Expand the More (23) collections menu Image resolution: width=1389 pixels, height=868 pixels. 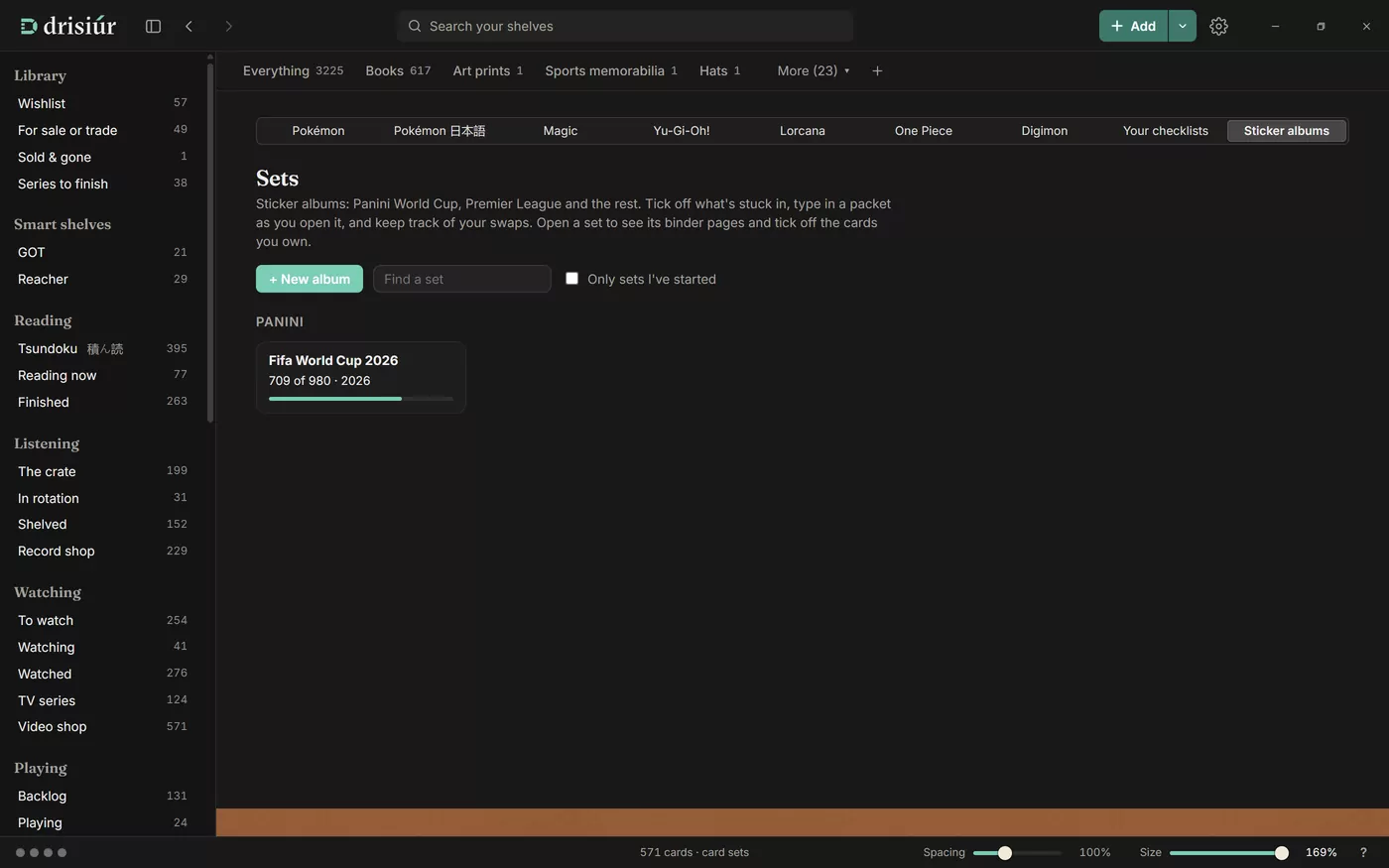[814, 70]
